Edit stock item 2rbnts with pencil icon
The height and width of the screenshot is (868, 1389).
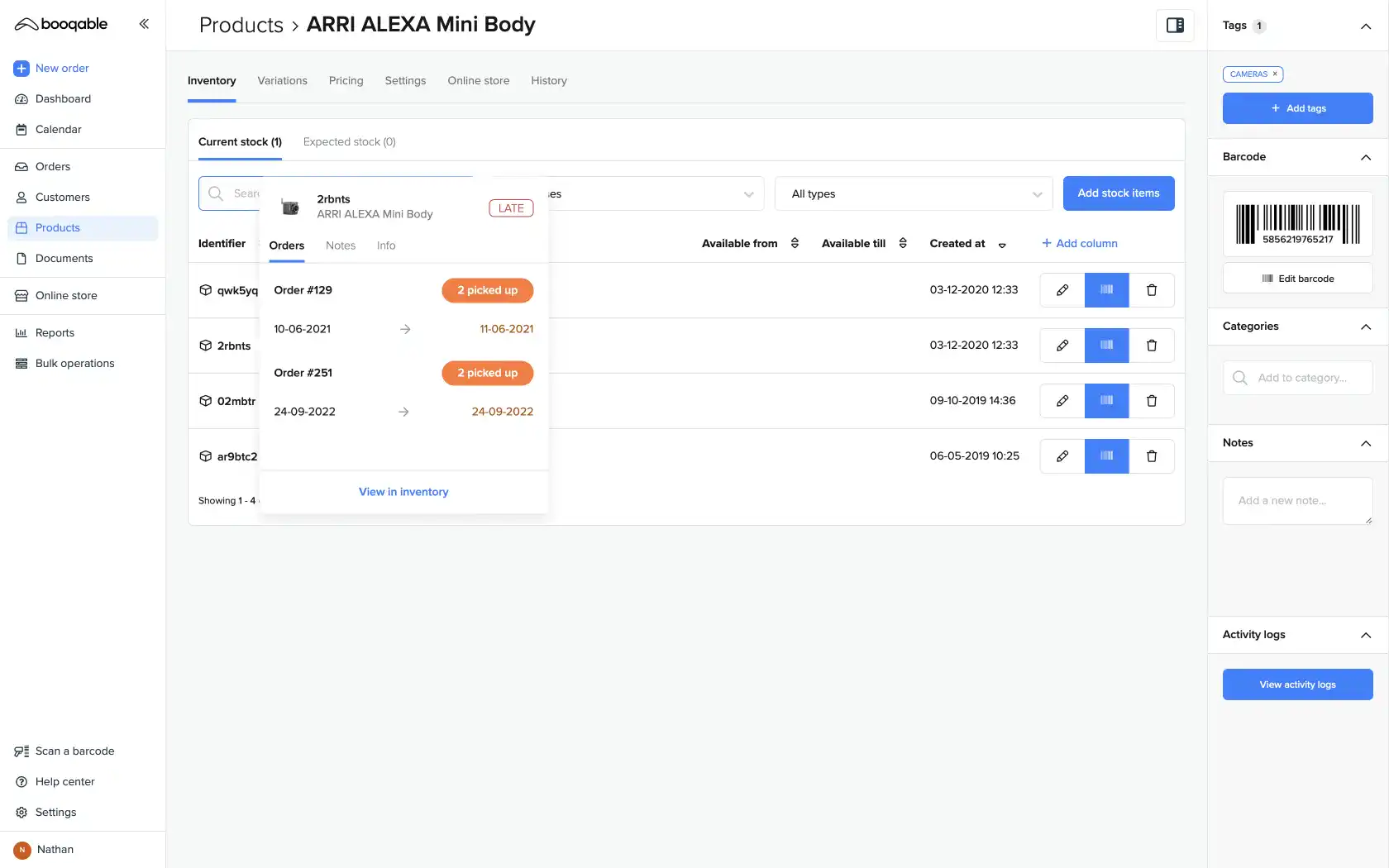click(x=1062, y=346)
